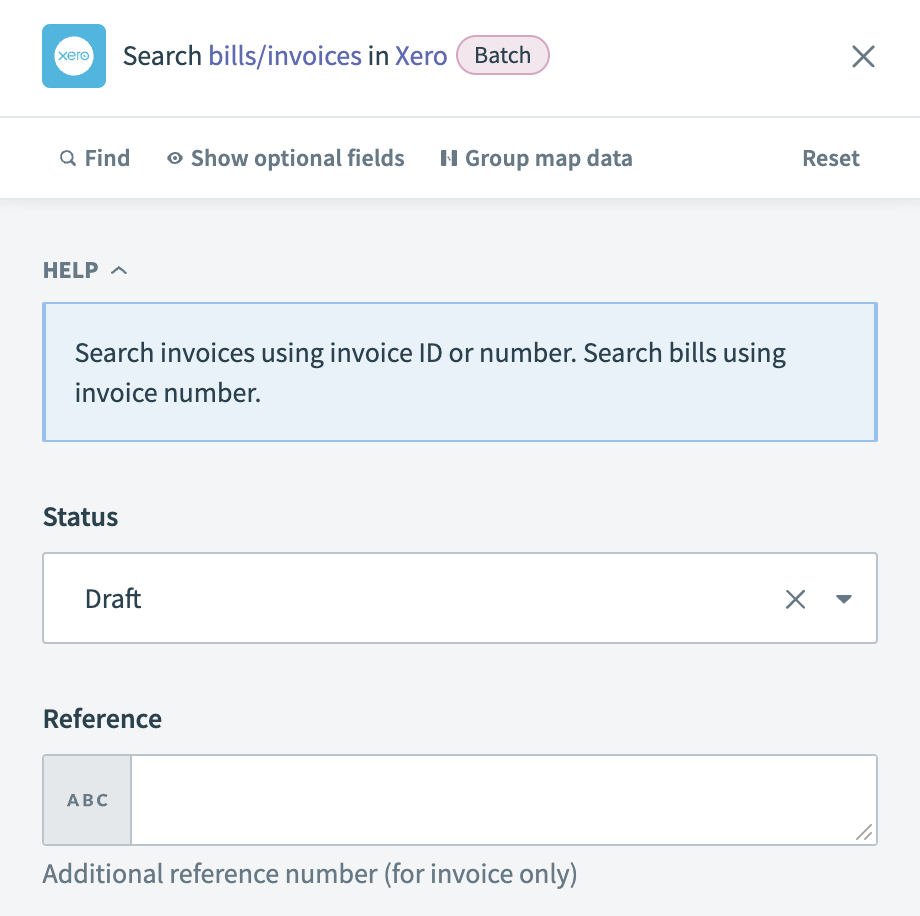Click the resize handle on the Reference textarea
This screenshot has height=916, width=920.
pos(865,833)
